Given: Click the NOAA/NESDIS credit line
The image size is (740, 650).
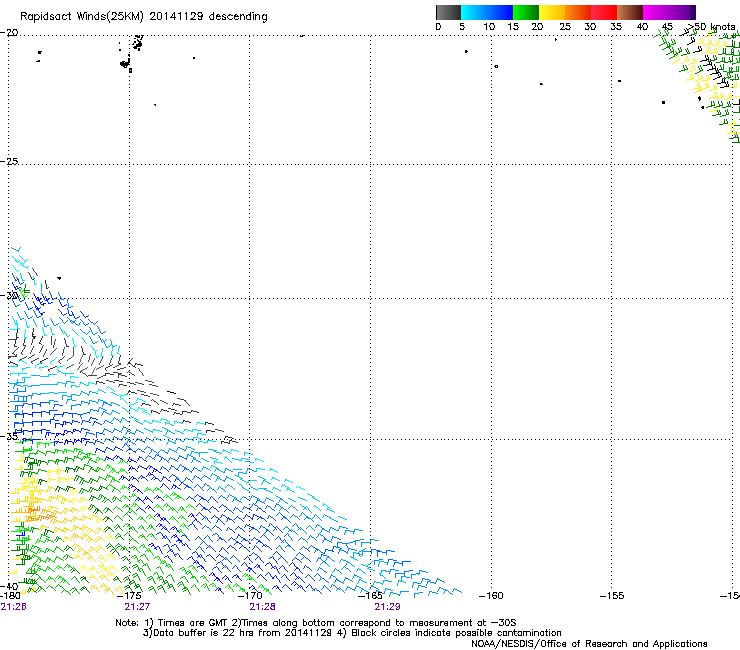Looking at the screenshot, I should tap(589, 644).
